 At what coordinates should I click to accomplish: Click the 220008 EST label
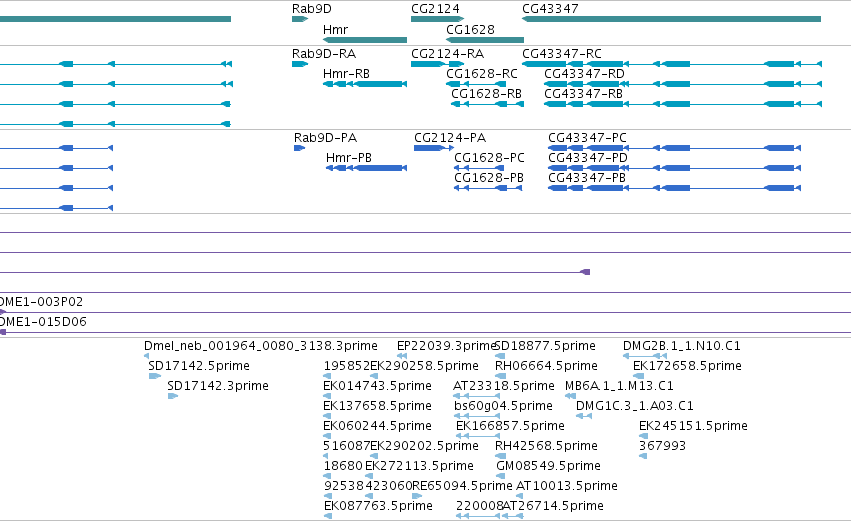[479, 506]
